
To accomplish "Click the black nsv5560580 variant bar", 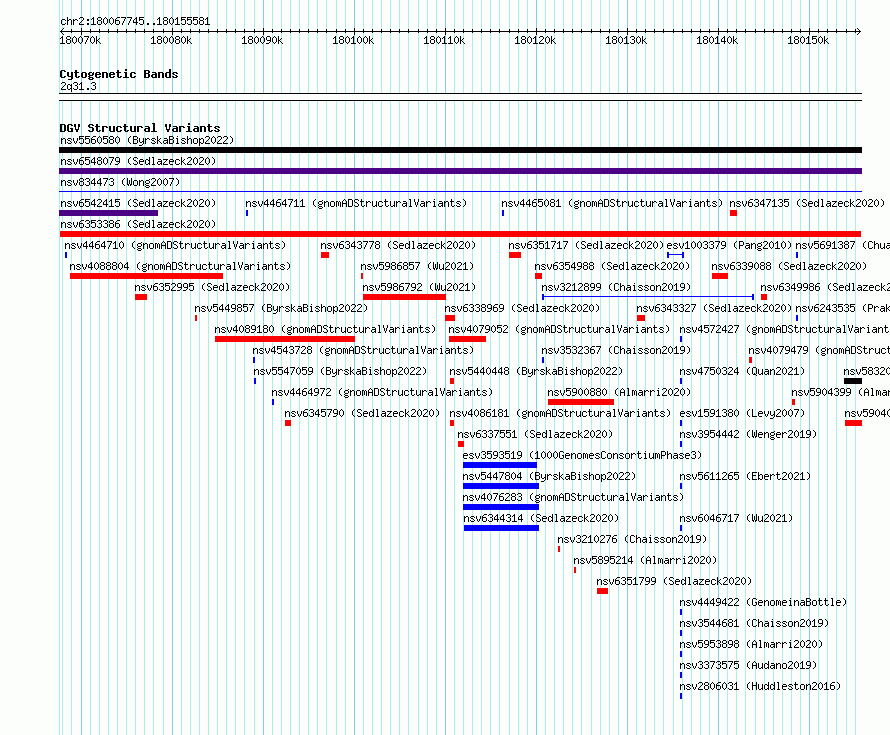I will point(460,150).
